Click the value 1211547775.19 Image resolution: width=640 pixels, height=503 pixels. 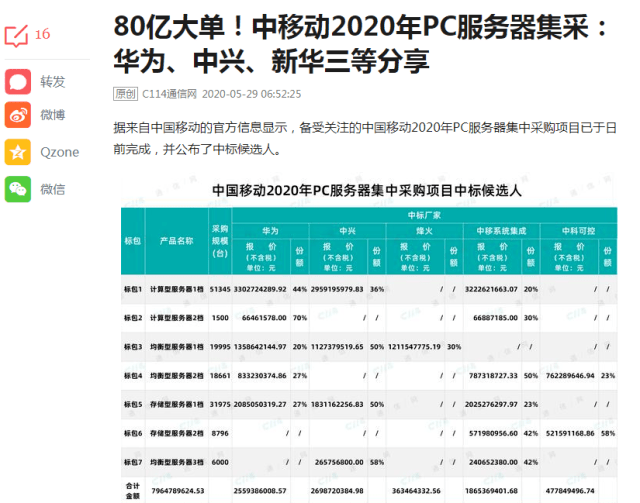(414, 347)
